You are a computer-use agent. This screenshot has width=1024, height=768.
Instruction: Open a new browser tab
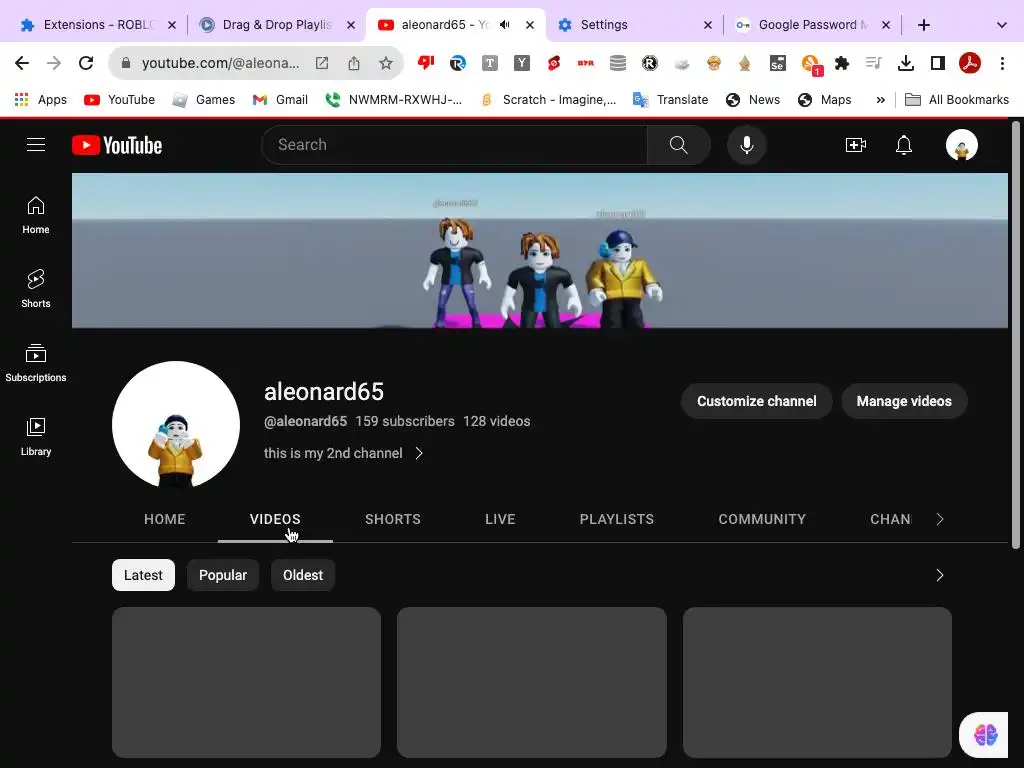point(923,25)
